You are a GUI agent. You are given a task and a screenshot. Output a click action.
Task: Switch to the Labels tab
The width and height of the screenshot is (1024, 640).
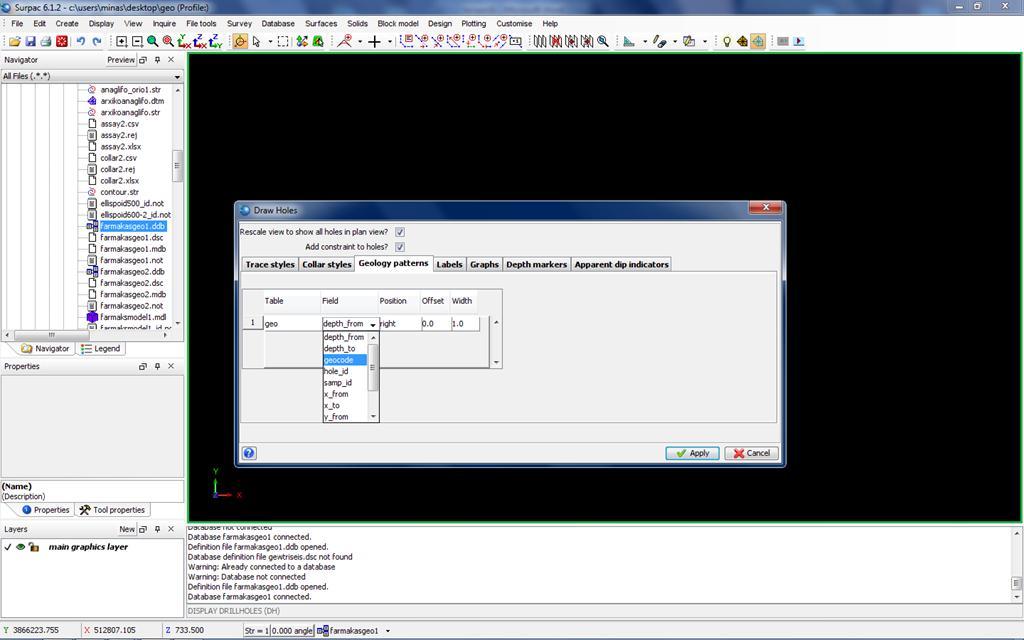click(449, 264)
